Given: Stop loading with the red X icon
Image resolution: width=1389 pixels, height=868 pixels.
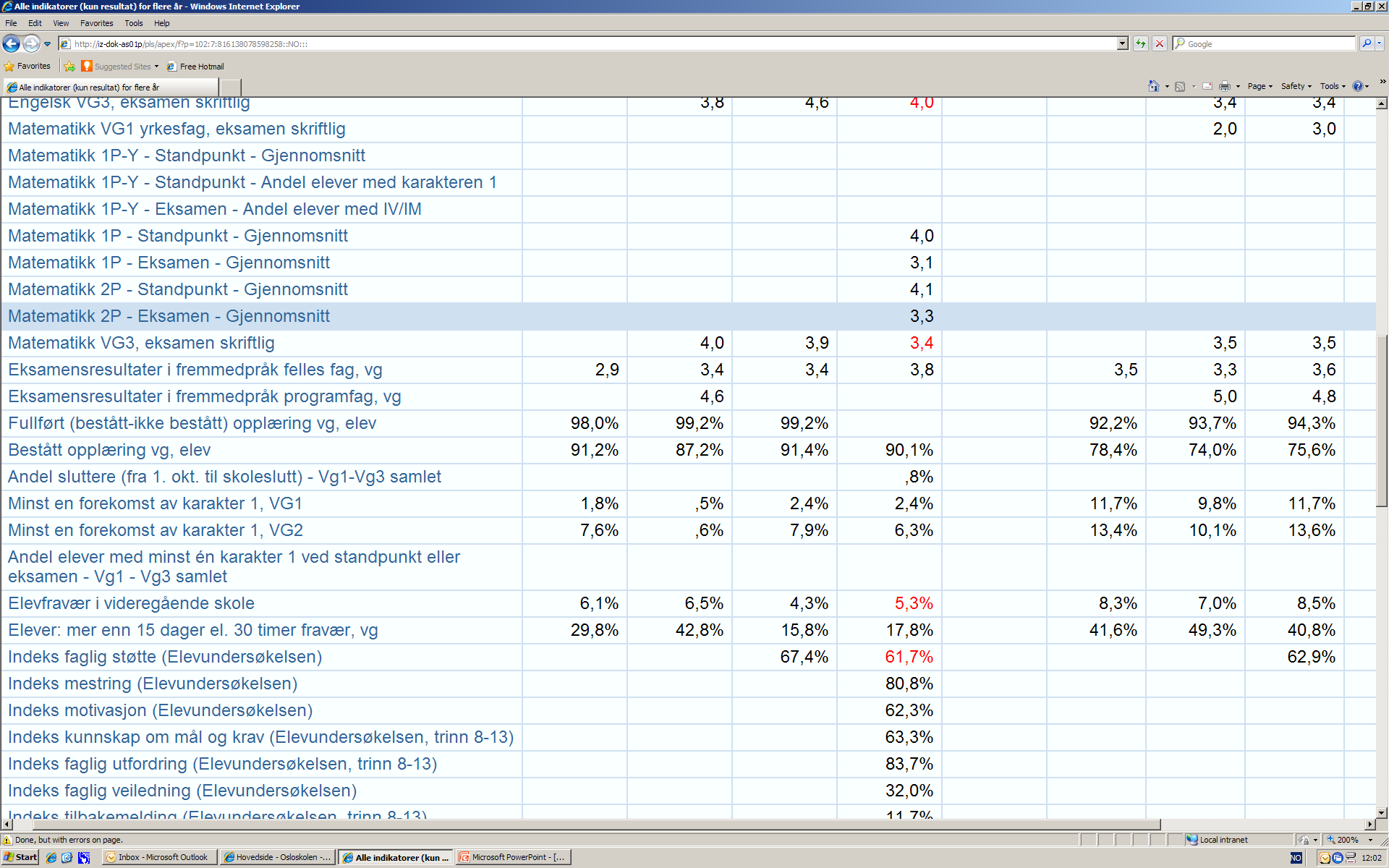Looking at the screenshot, I should [1160, 44].
